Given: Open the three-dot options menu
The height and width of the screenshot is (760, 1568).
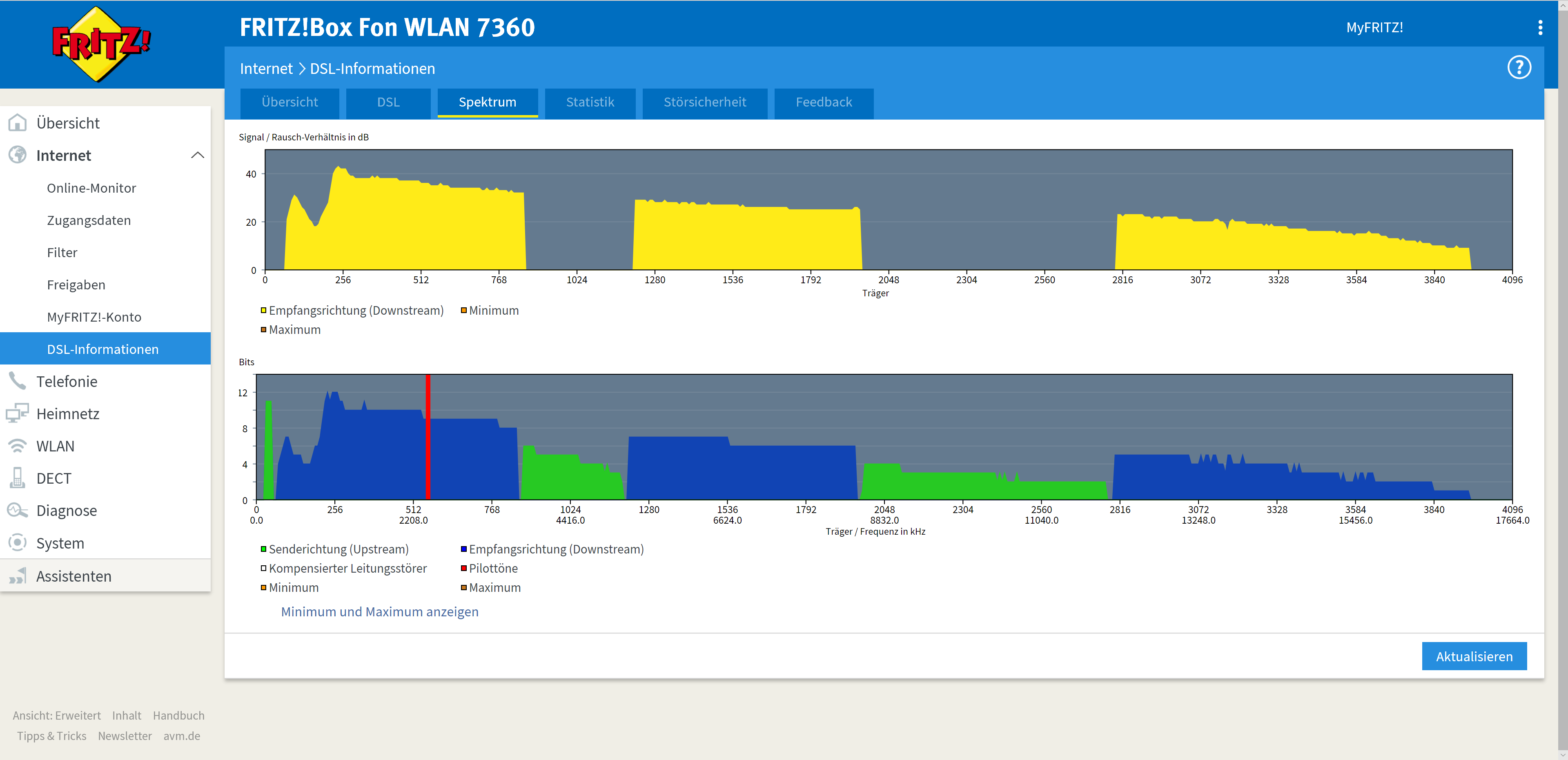Looking at the screenshot, I should pyautogui.click(x=1540, y=27).
